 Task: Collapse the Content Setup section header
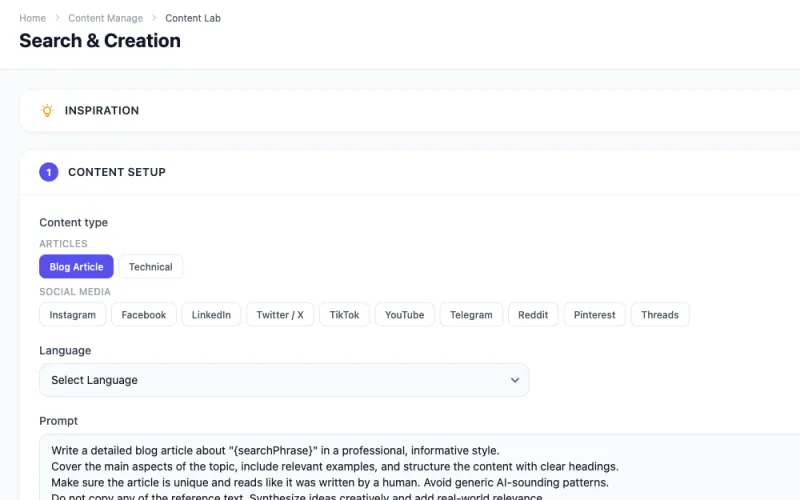click(410, 172)
